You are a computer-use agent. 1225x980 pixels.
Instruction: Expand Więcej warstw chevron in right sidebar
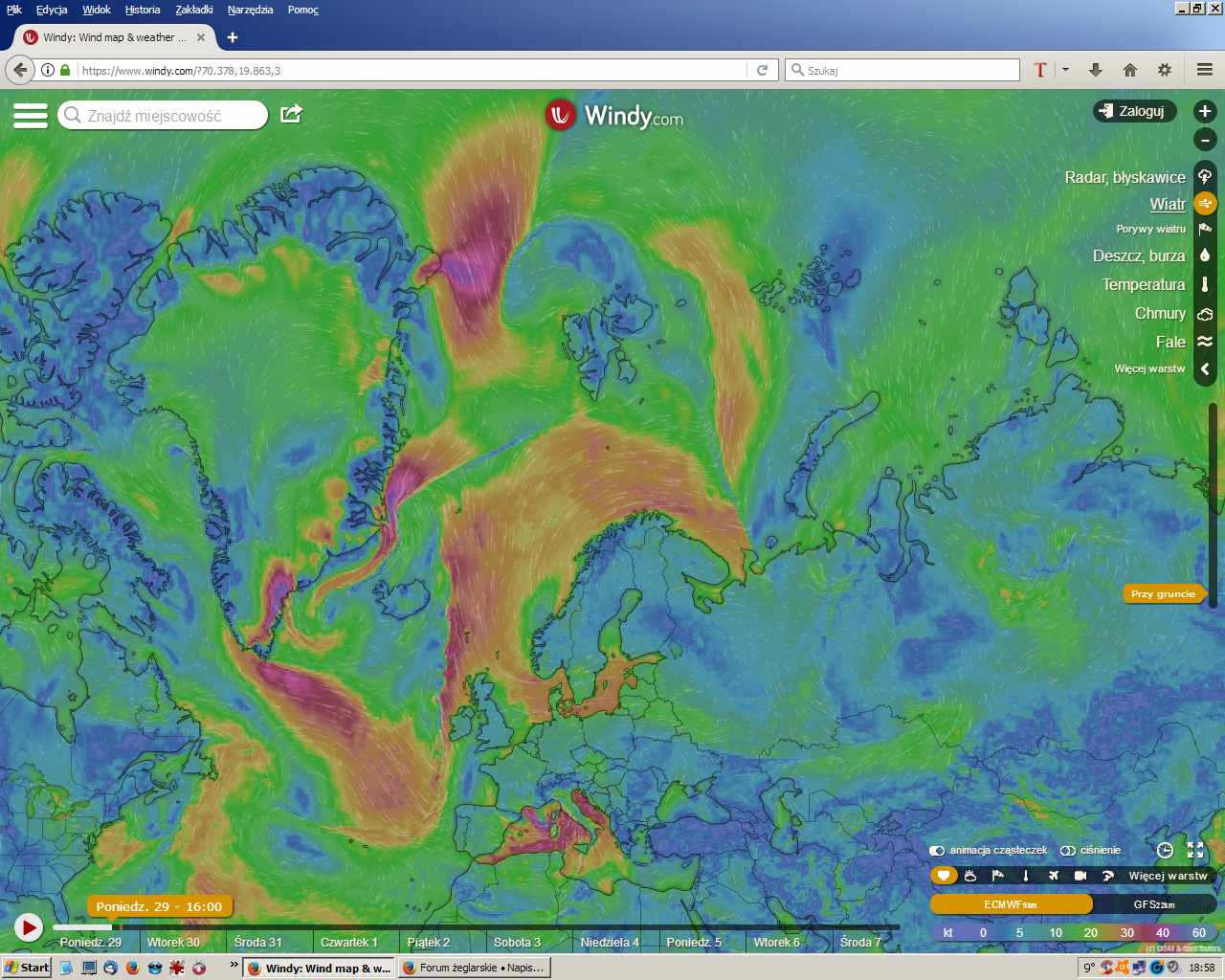point(1205,368)
